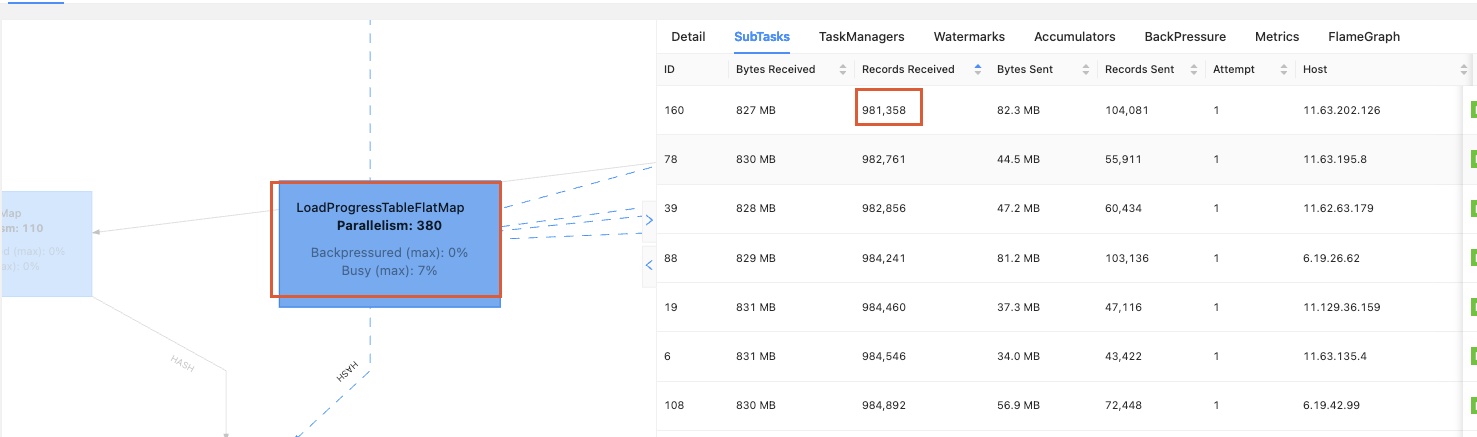Click subtask ID 88 cell
Image resolution: width=1477 pixels, height=437 pixels.
671,258
